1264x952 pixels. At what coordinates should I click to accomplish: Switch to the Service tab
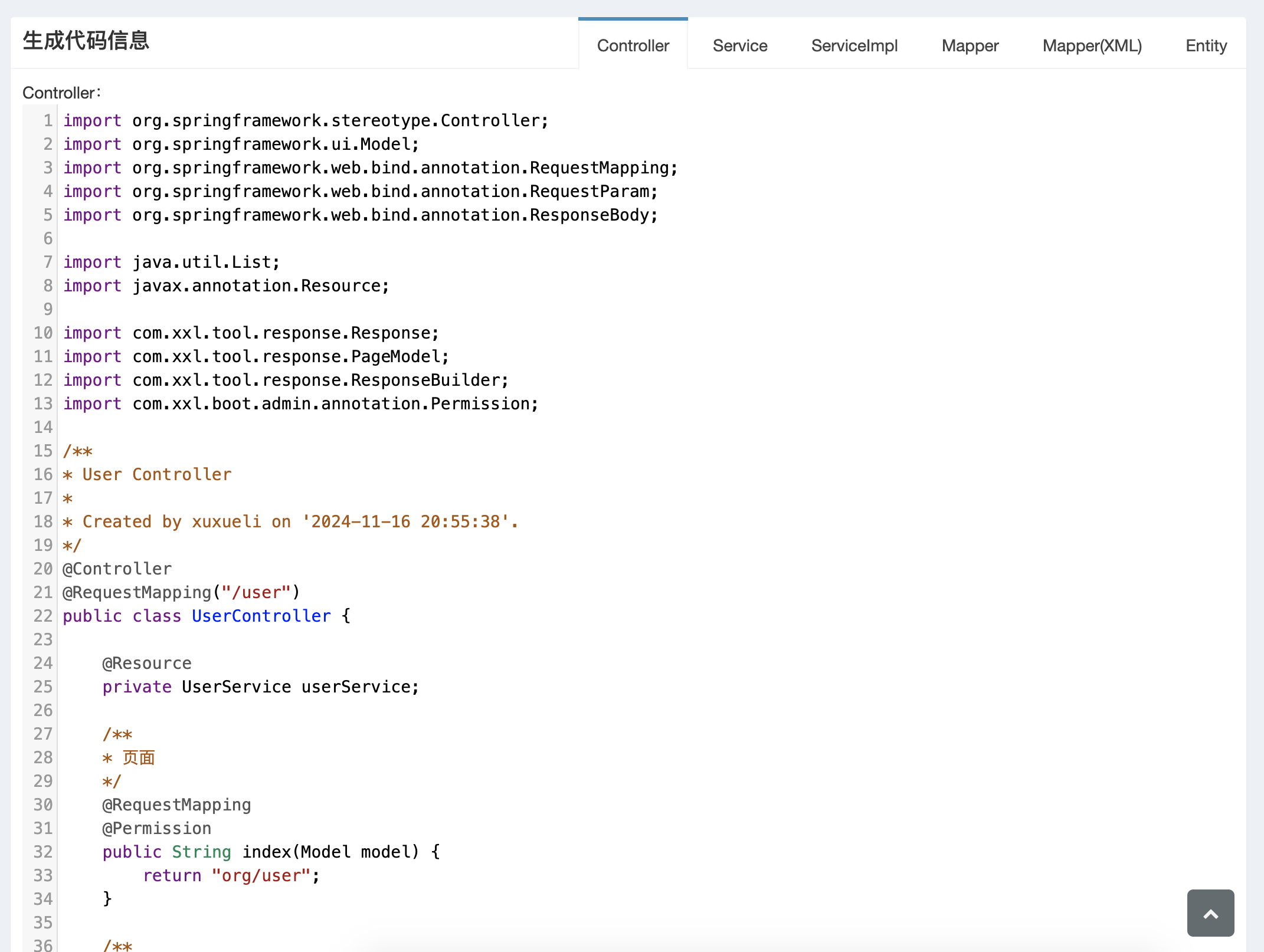click(x=740, y=45)
